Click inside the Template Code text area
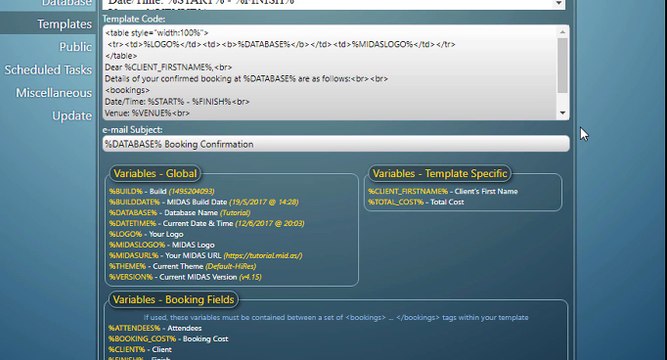 (330, 72)
